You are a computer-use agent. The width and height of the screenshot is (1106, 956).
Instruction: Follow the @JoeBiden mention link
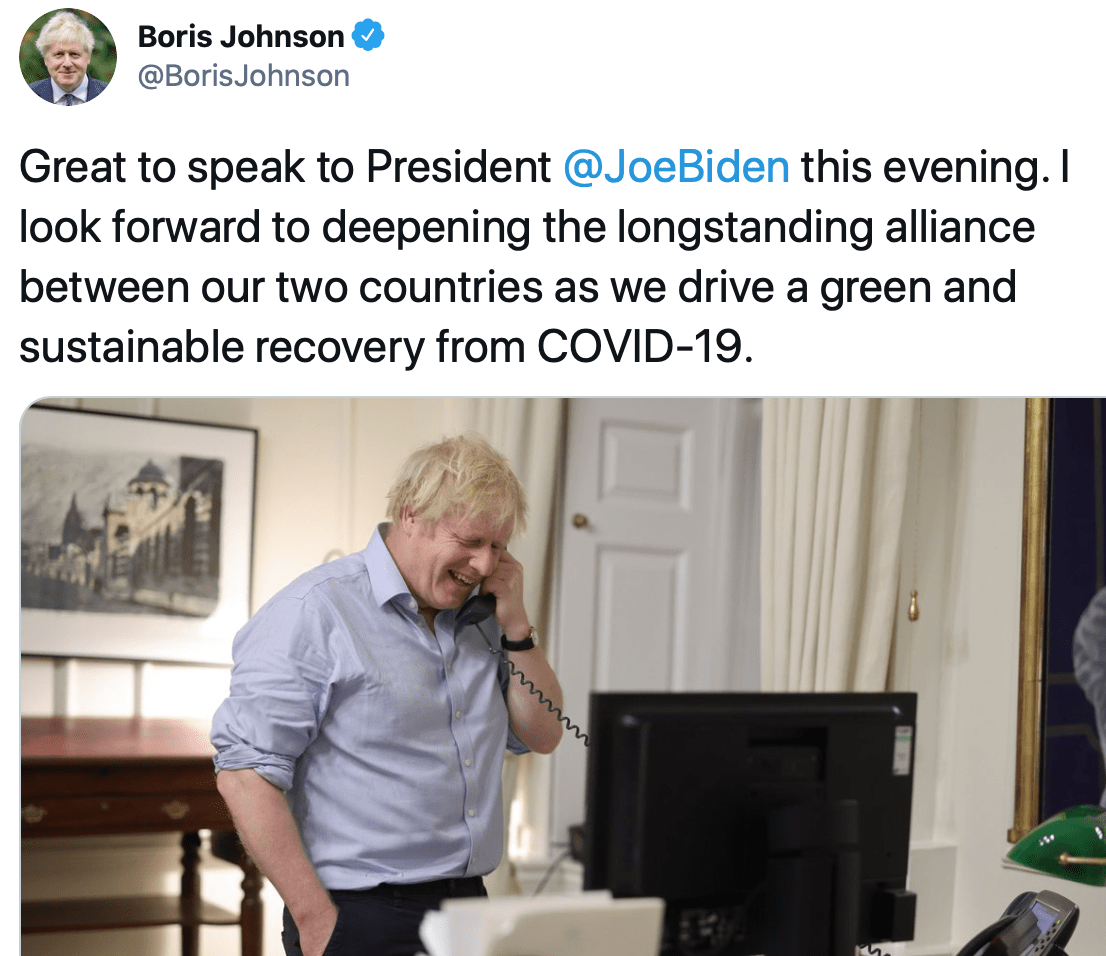(x=676, y=167)
